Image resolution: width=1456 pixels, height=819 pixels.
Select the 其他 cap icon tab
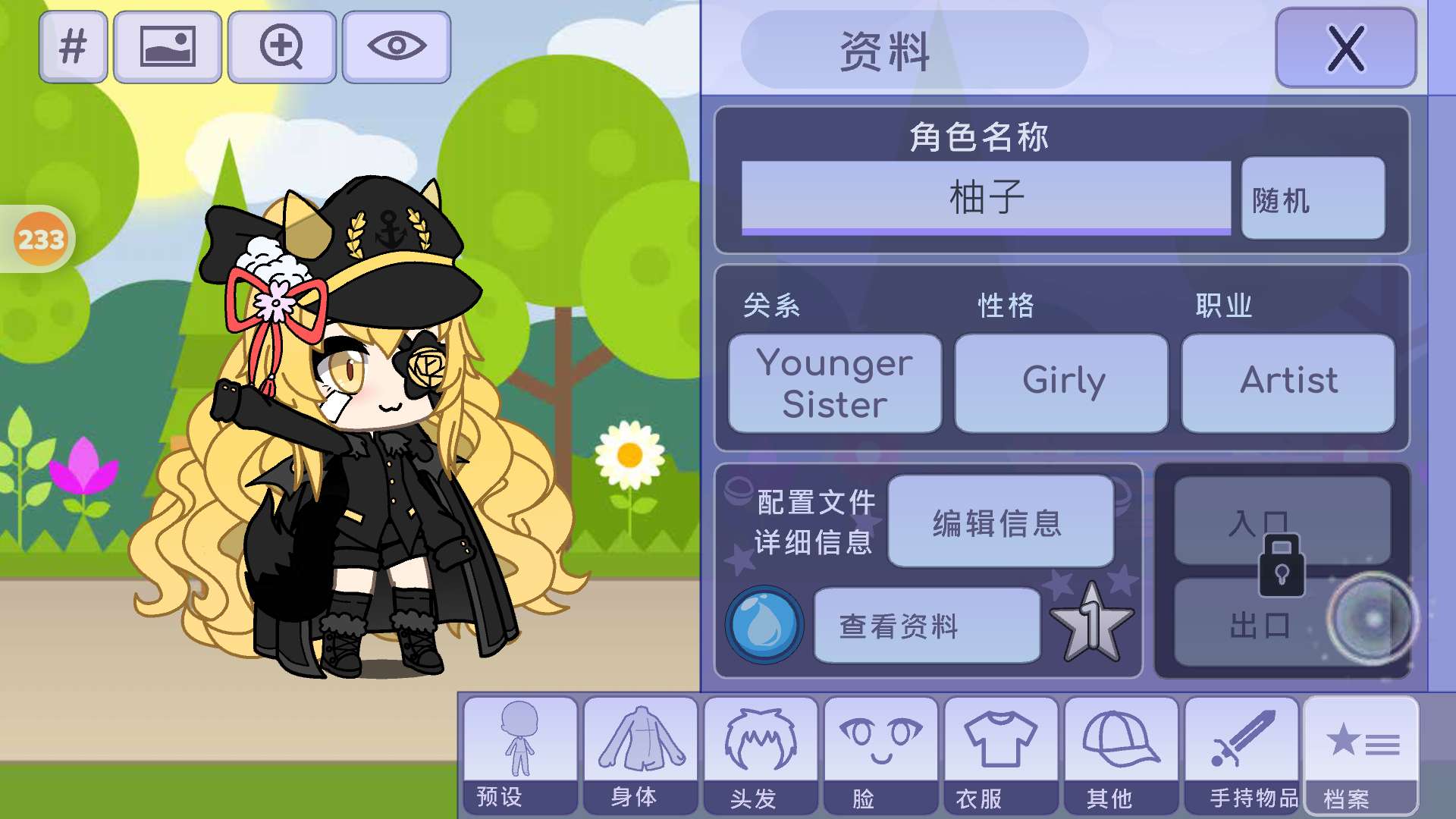click(1122, 756)
